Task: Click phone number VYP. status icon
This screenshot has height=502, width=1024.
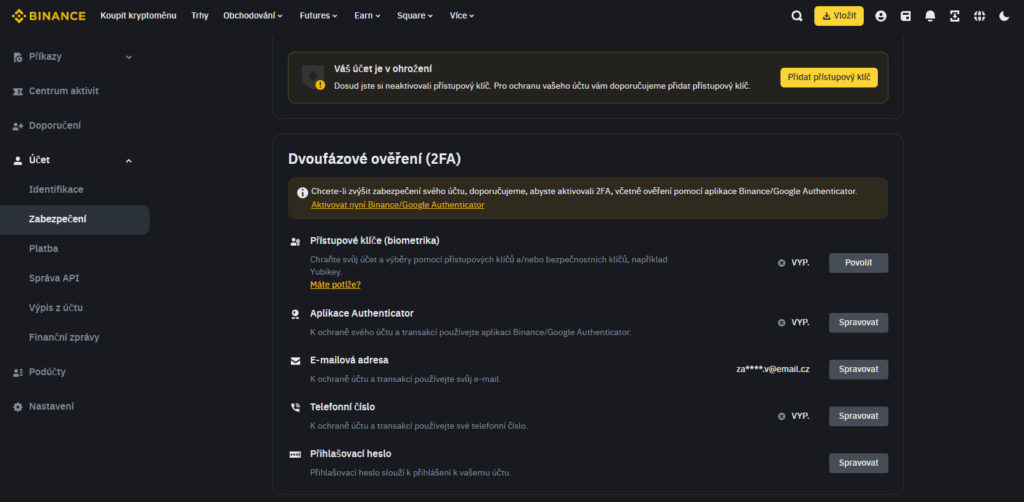Action: pyautogui.click(x=782, y=416)
